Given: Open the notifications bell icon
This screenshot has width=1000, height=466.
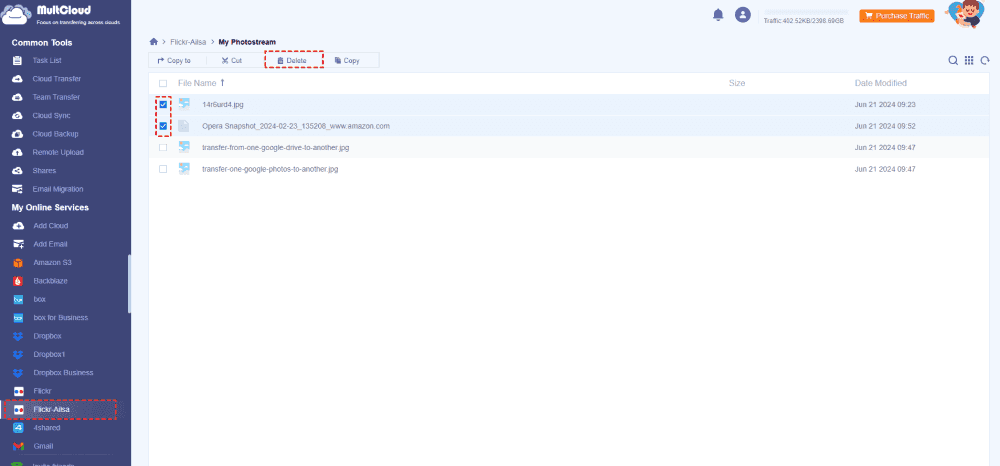Looking at the screenshot, I should (x=718, y=15).
